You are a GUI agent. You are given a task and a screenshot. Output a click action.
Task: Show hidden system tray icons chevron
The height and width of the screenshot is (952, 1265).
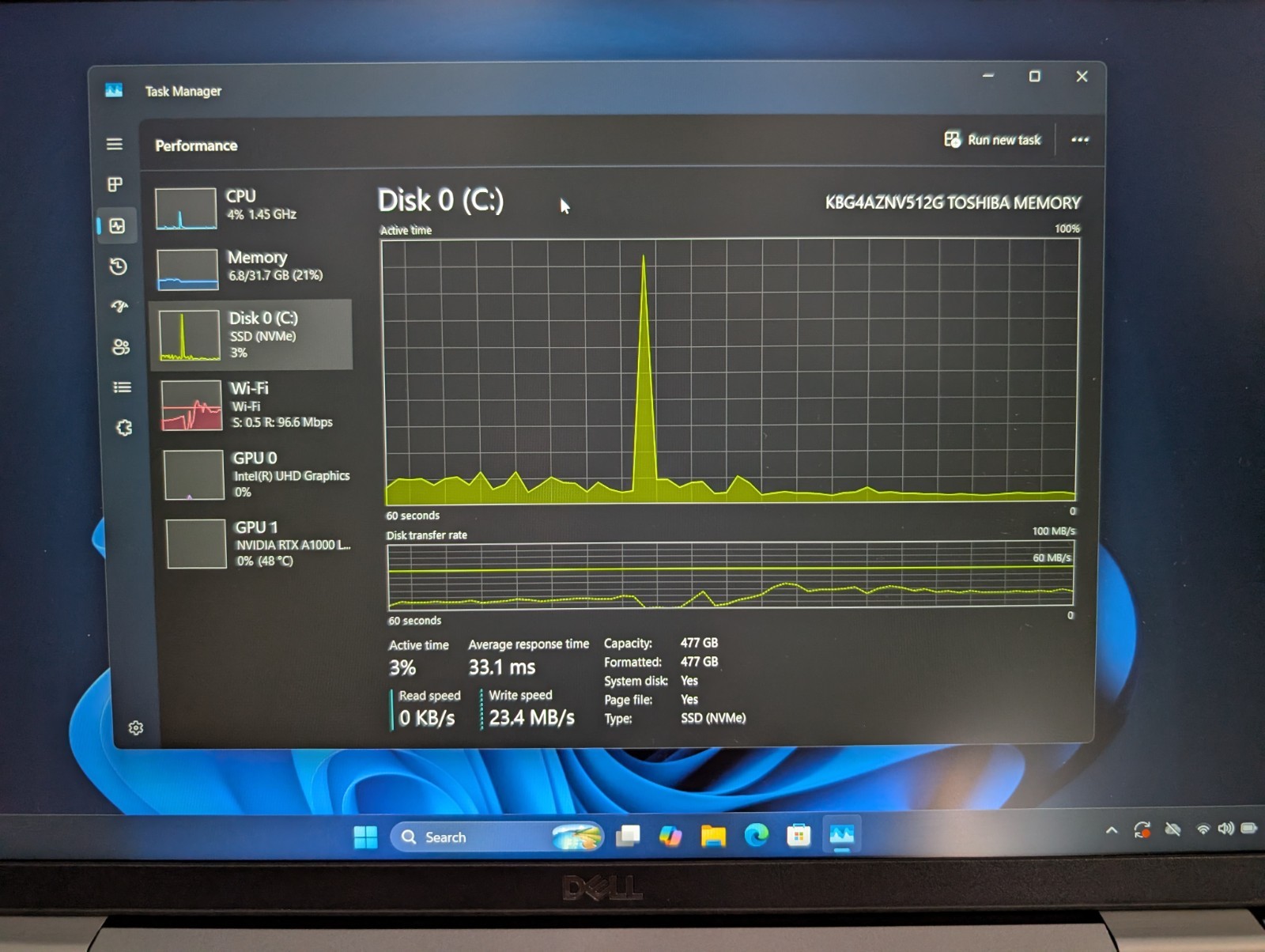pyautogui.click(x=1112, y=830)
